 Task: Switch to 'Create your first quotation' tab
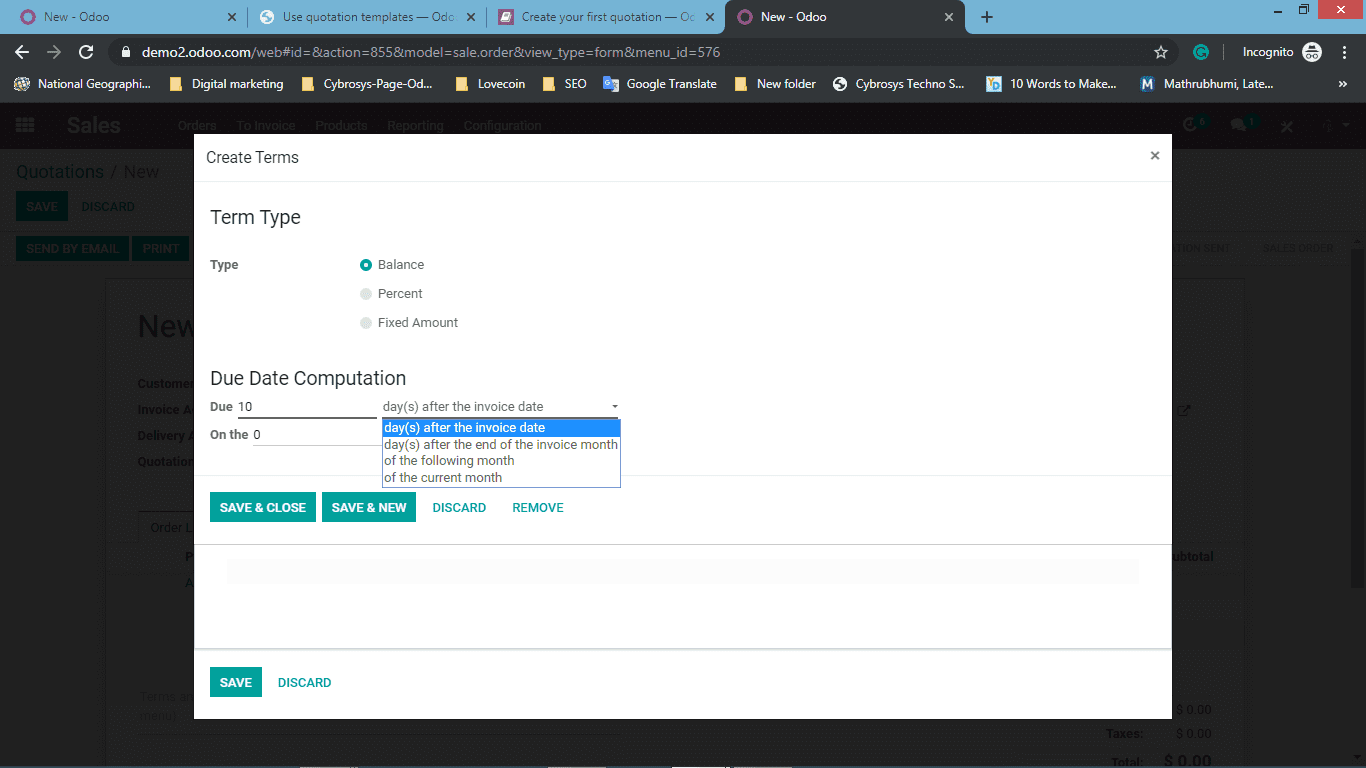pyautogui.click(x=606, y=17)
